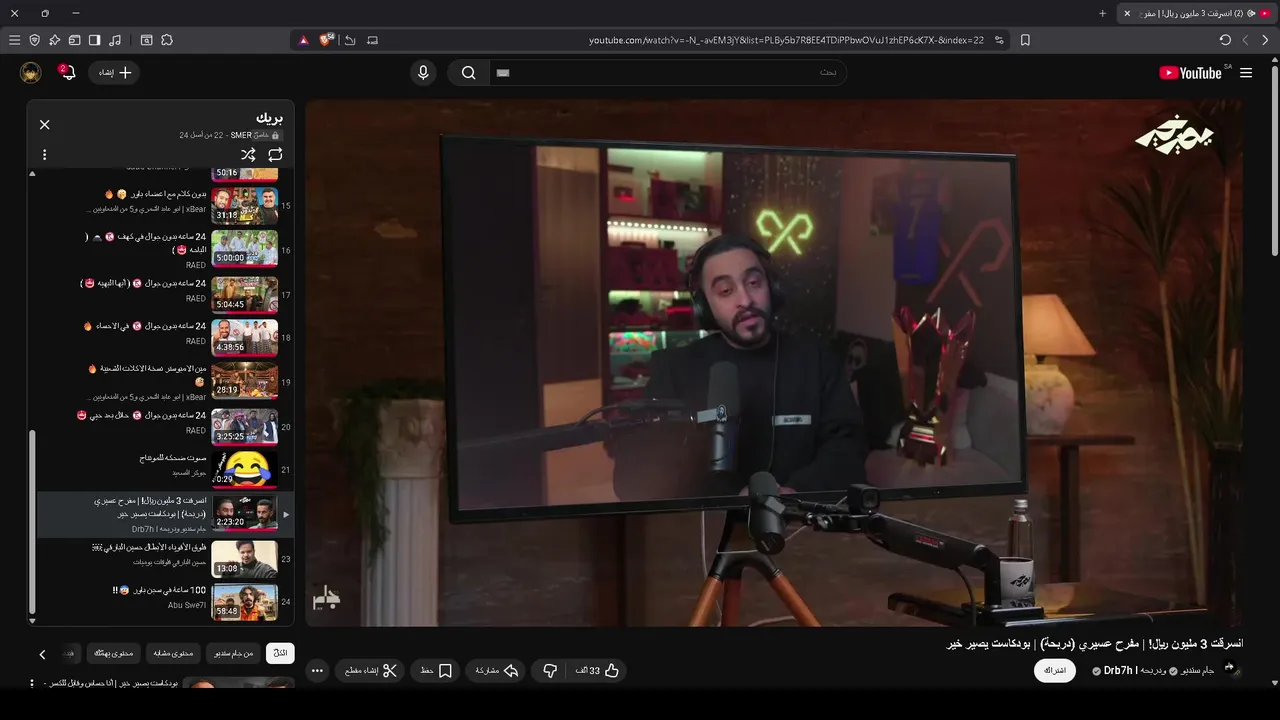This screenshot has width=1280, height=720.
Task: Click the video player to pause
Action: pos(774,362)
